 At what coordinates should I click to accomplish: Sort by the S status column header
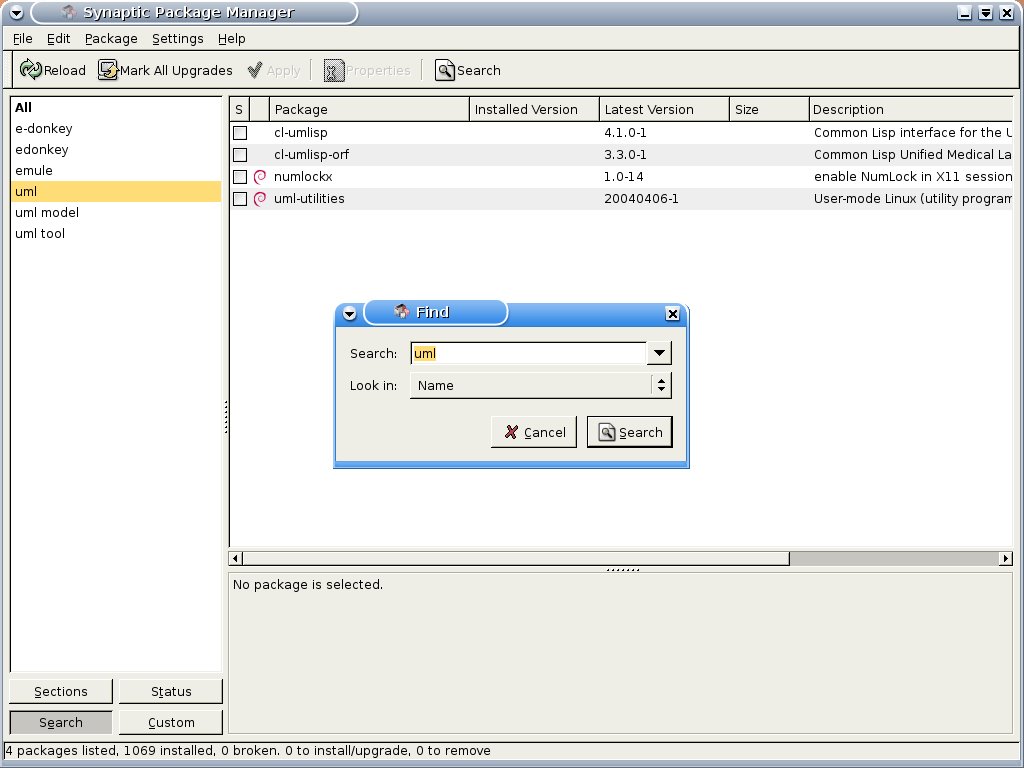pos(239,109)
